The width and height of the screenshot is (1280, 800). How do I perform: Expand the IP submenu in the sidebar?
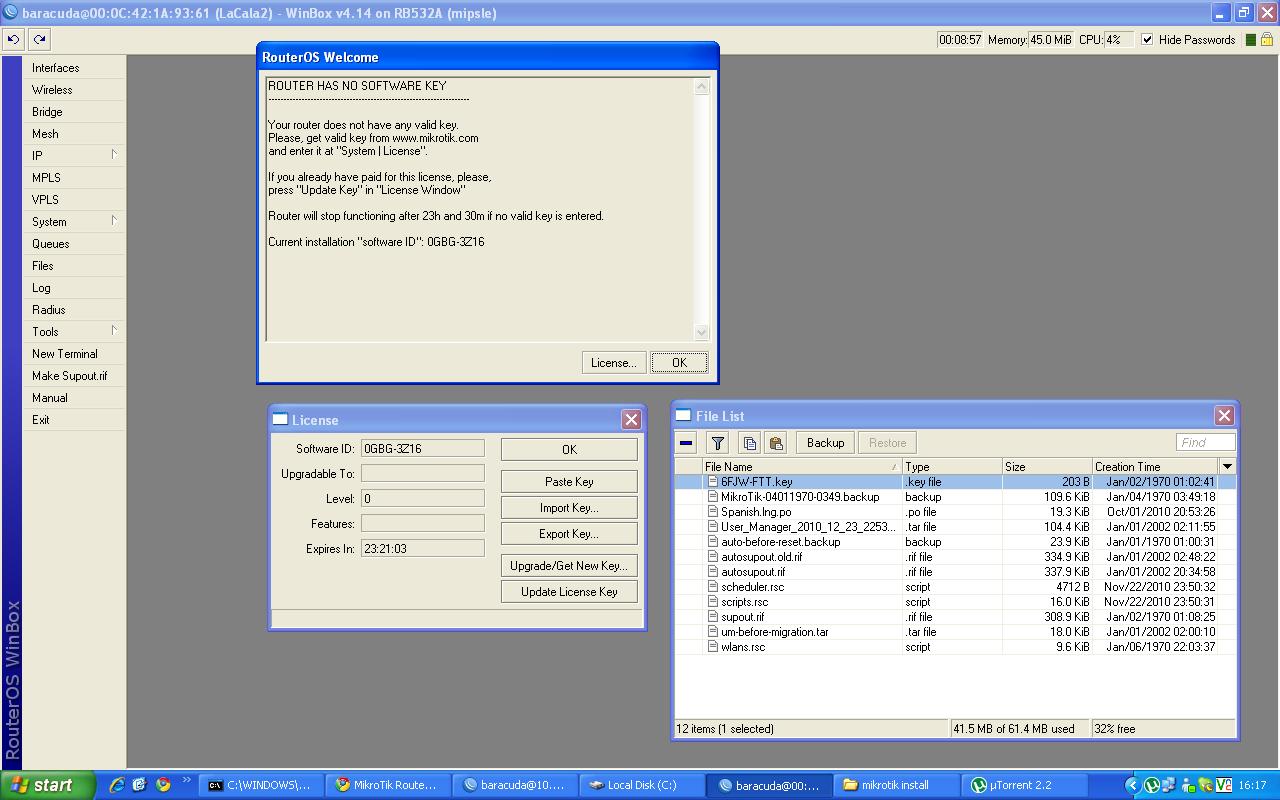(x=74, y=155)
